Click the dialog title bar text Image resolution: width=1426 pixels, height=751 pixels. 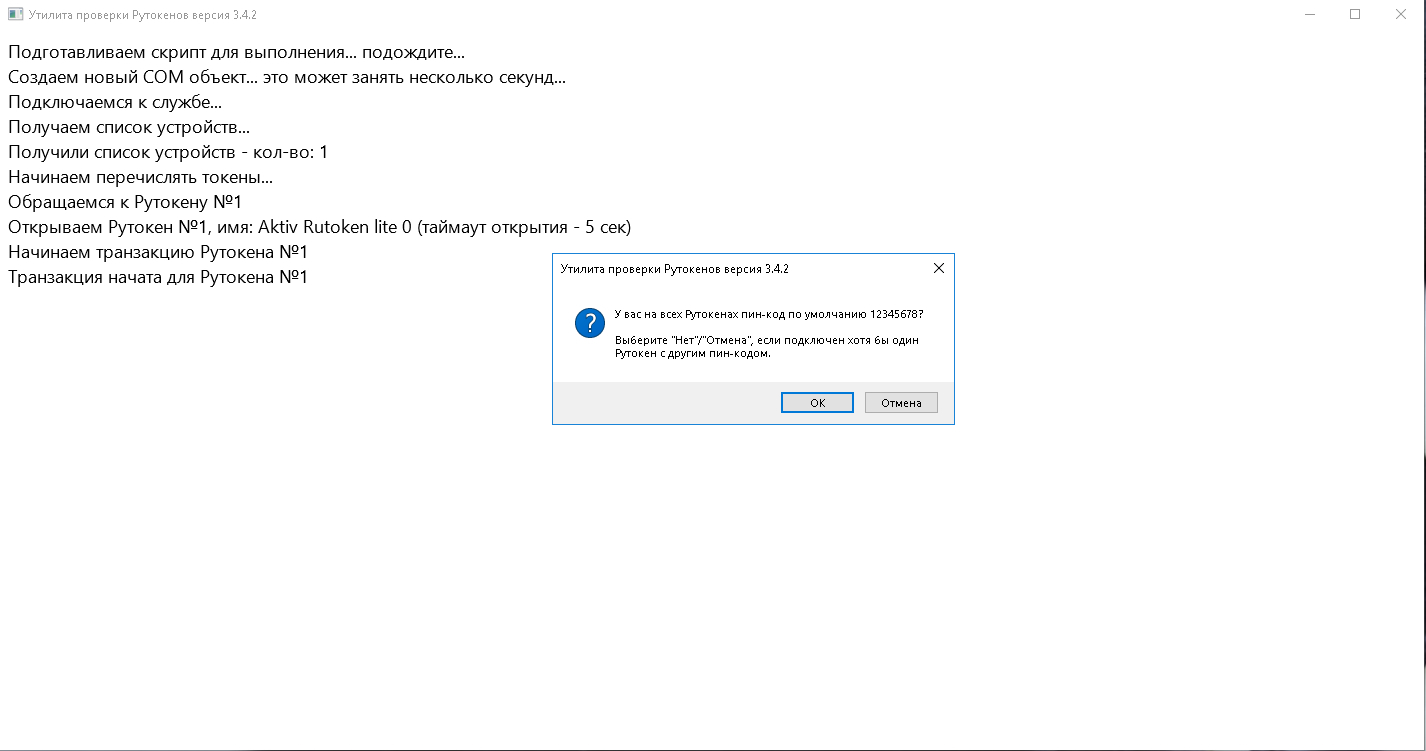click(x=675, y=268)
